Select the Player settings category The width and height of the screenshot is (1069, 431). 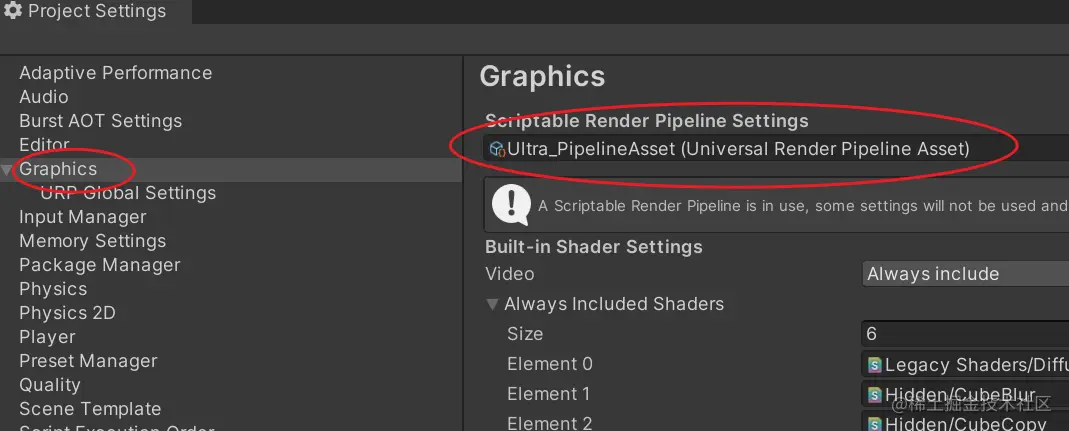(47, 337)
